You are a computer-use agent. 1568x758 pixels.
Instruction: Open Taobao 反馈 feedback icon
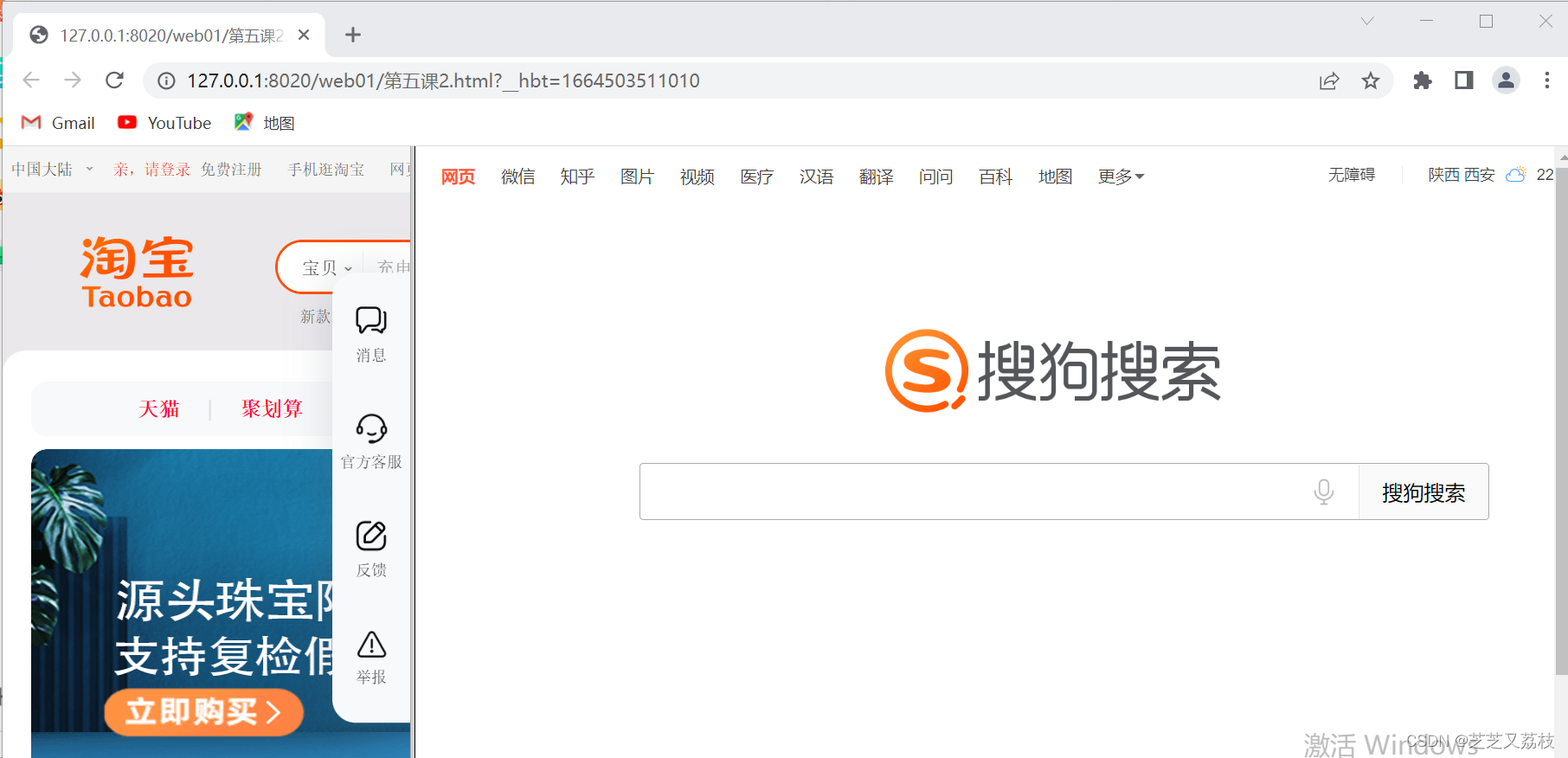[371, 549]
